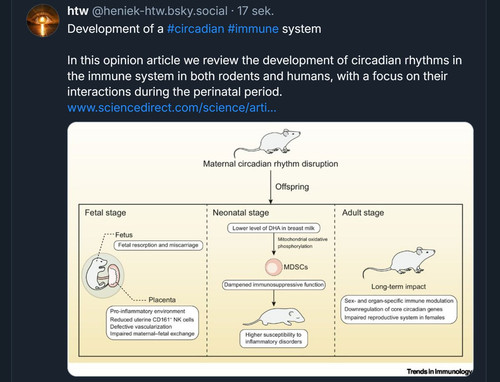The image size is (500, 382).
Task: Open the #circadian hashtag
Action: [x=196, y=29]
